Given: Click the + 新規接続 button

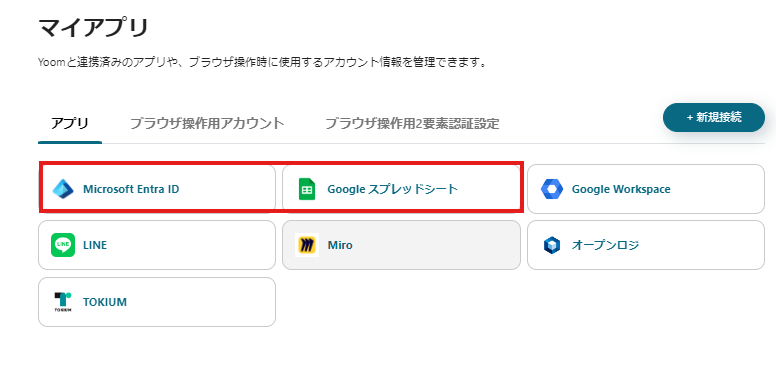Looking at the screenshot, I should (x=714, y=117).
